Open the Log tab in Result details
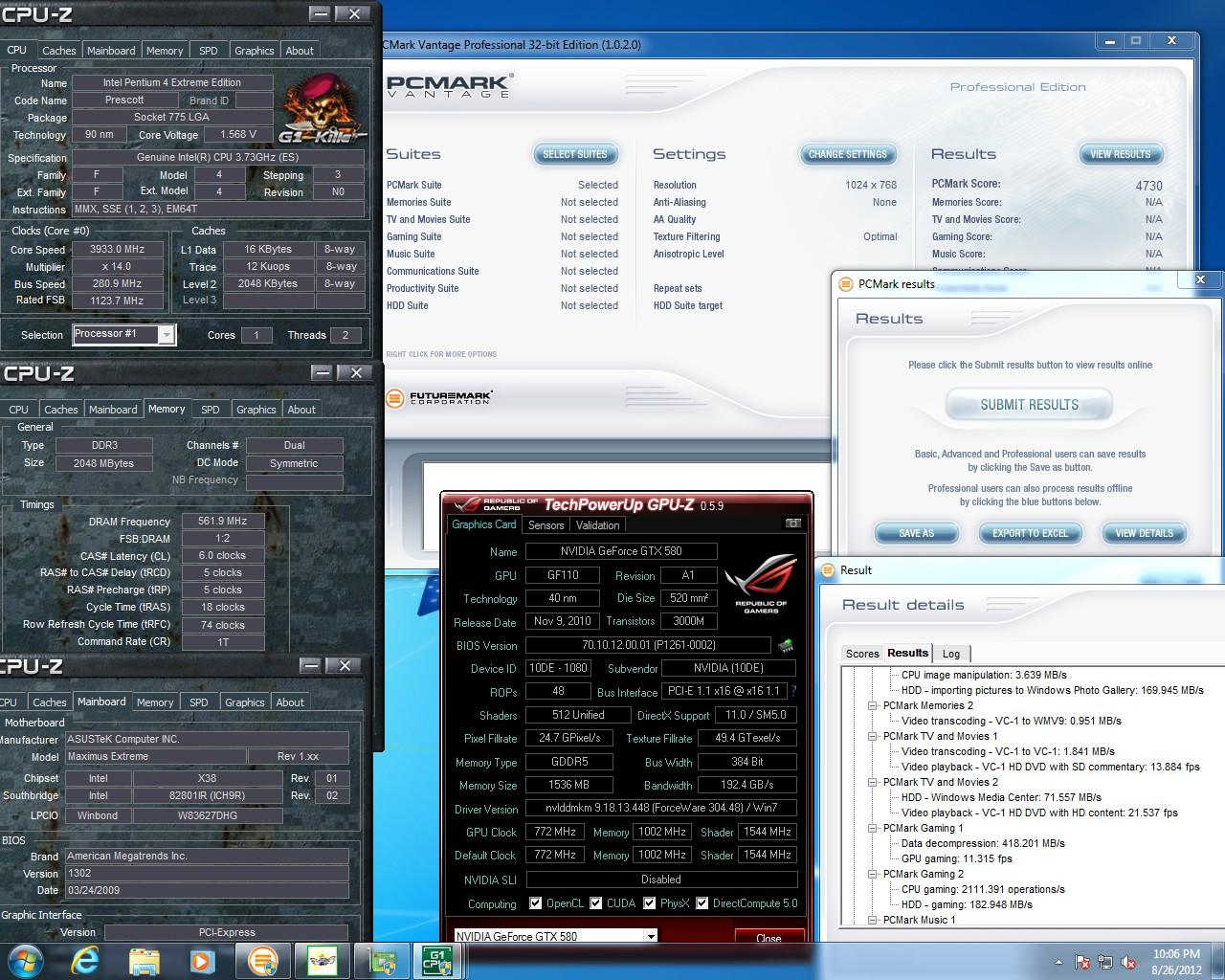This screenshot has width=1225, height=980. [951, 654]
